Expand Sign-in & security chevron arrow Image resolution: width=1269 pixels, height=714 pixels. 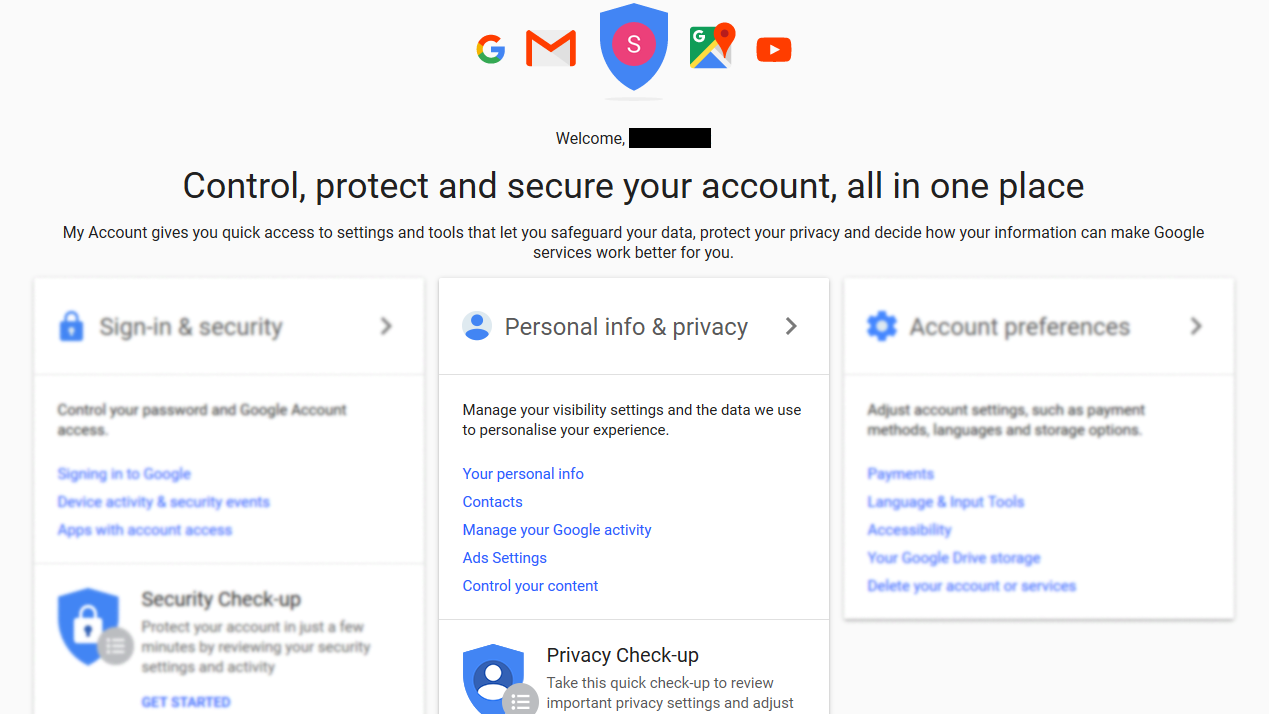pyautogui.click(x=386, y=326)
